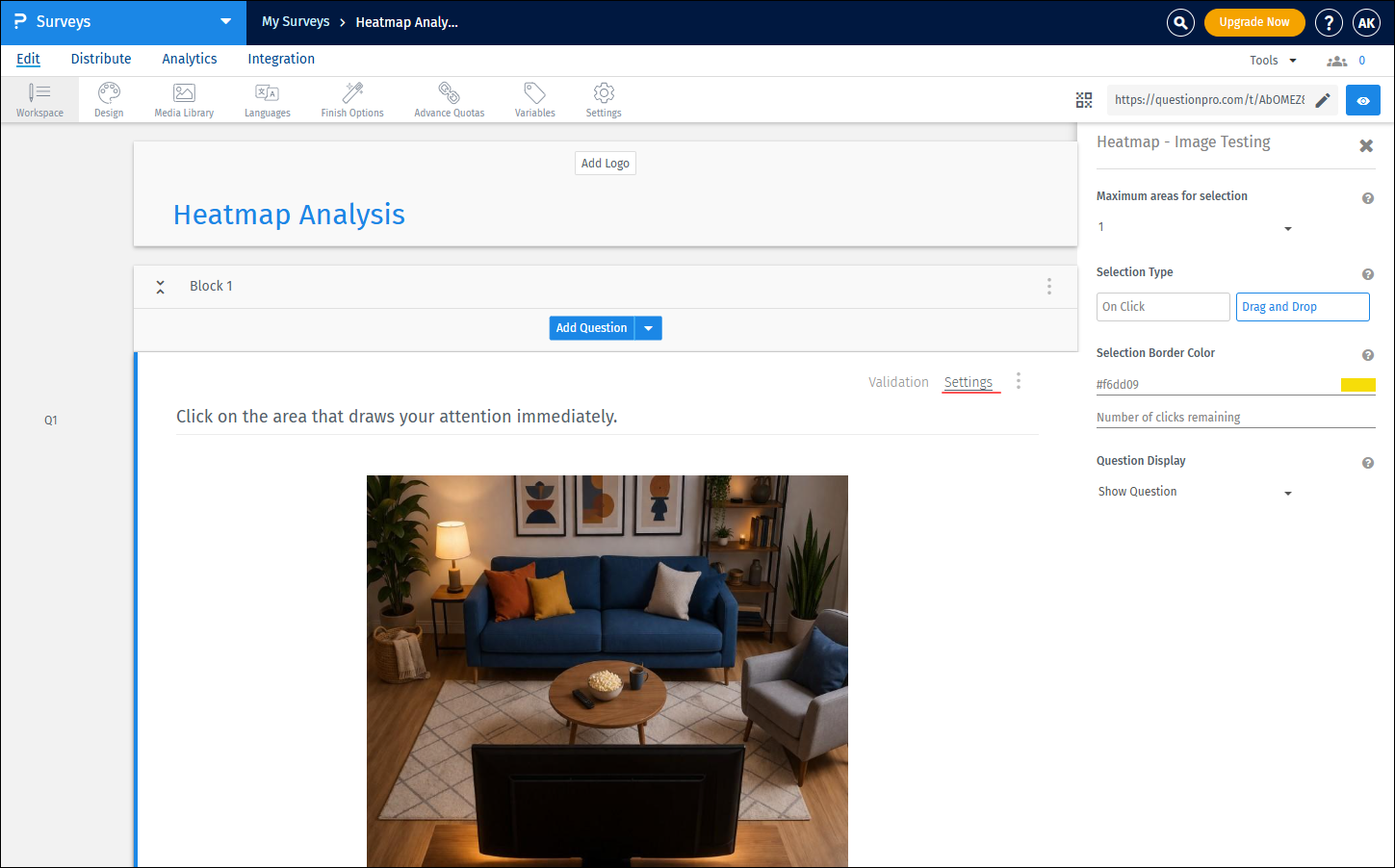This screenshot has width=1395, height=868.
Task: Open the Design settings
Action: click(x=108, y=99)
